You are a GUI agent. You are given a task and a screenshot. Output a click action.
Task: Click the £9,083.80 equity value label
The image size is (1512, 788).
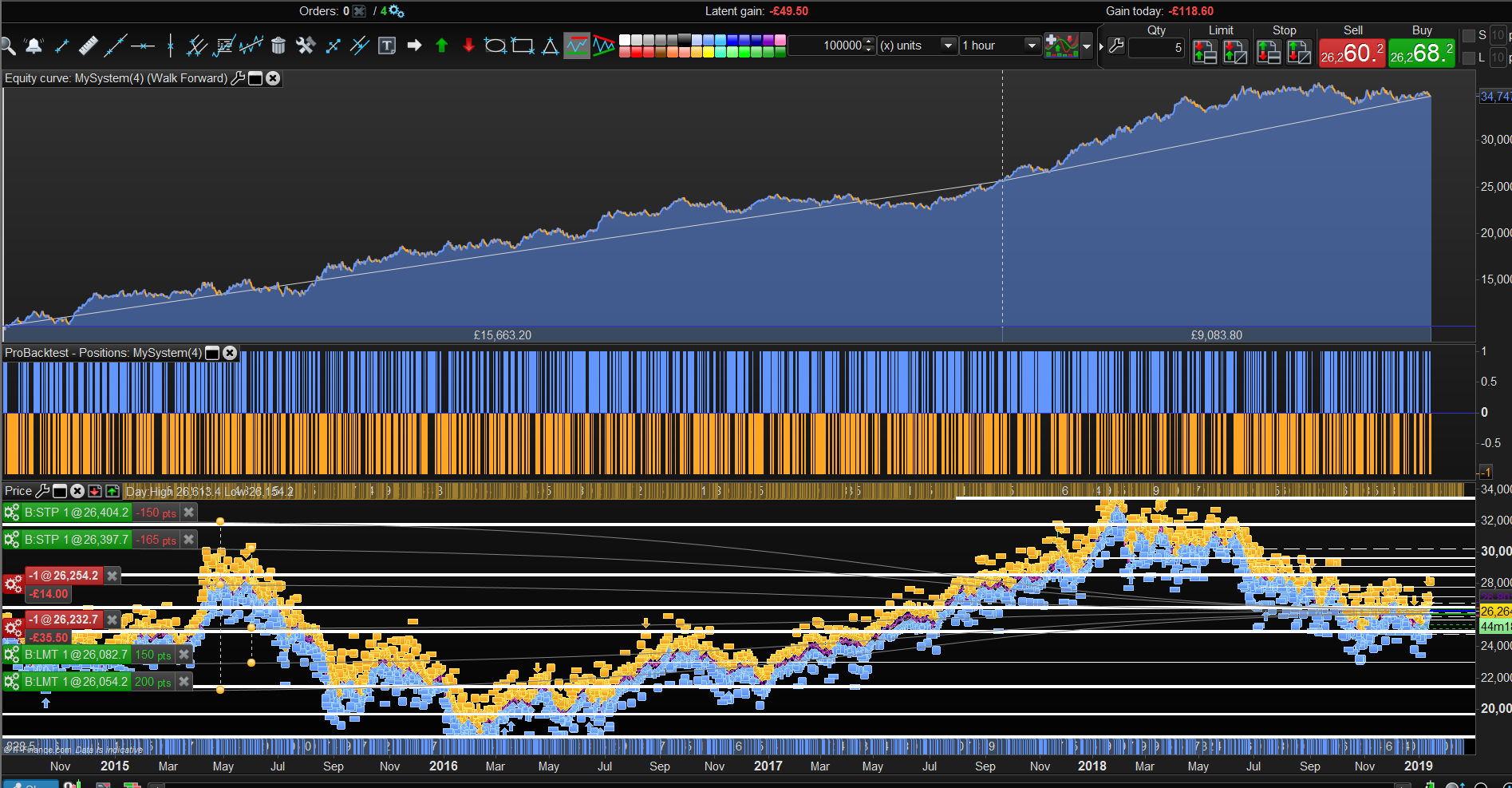click(1217, 335)
